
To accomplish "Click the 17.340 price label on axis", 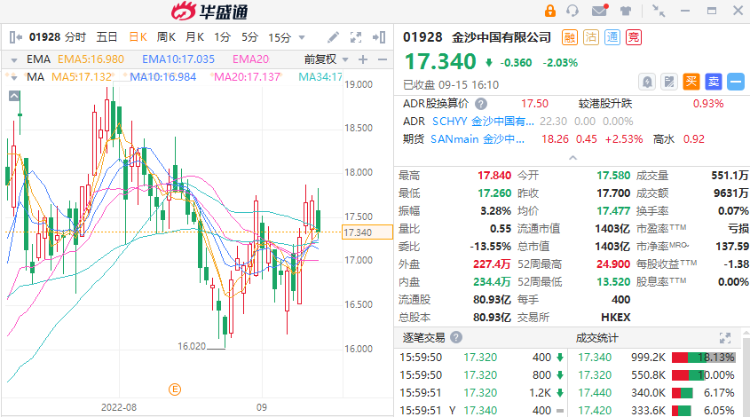I will click(367, 232).
